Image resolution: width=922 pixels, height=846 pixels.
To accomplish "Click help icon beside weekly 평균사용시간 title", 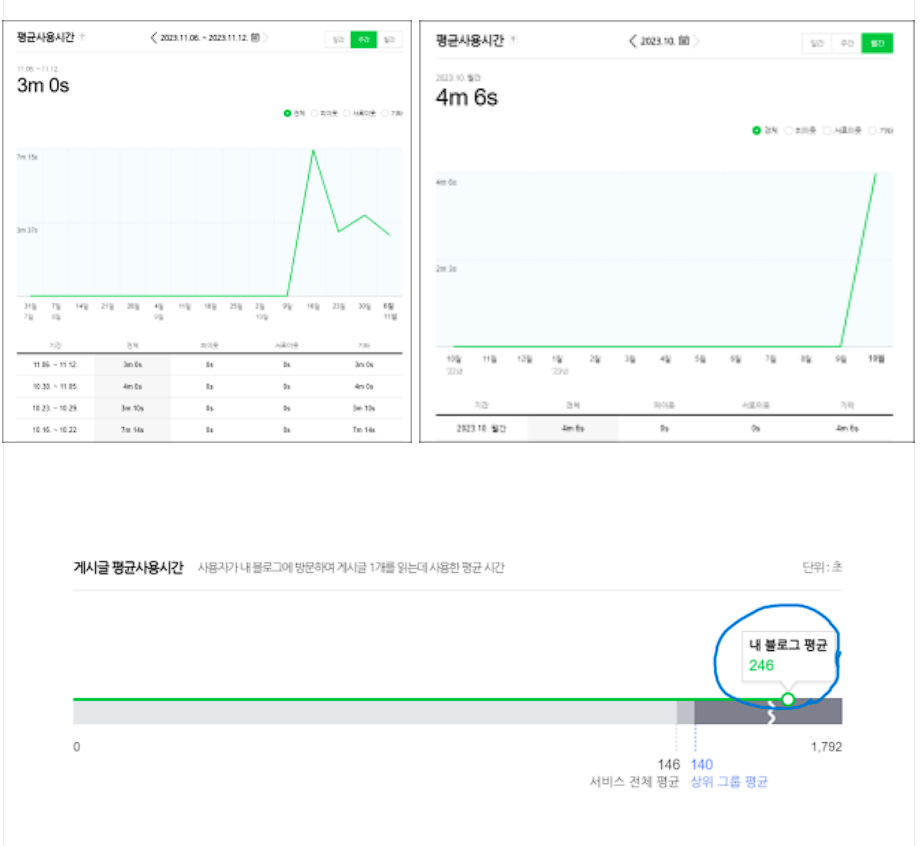I will [83, 37].
